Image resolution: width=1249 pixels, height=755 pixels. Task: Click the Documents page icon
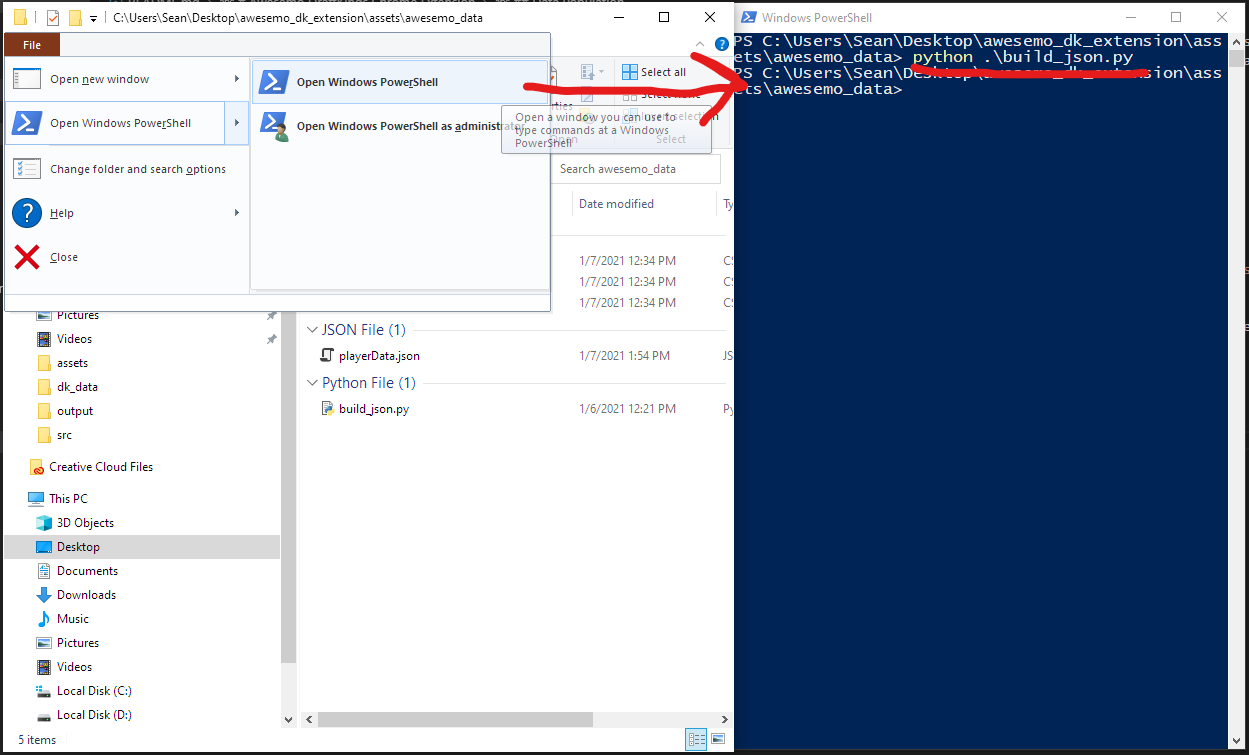click(x=44, y=570)
